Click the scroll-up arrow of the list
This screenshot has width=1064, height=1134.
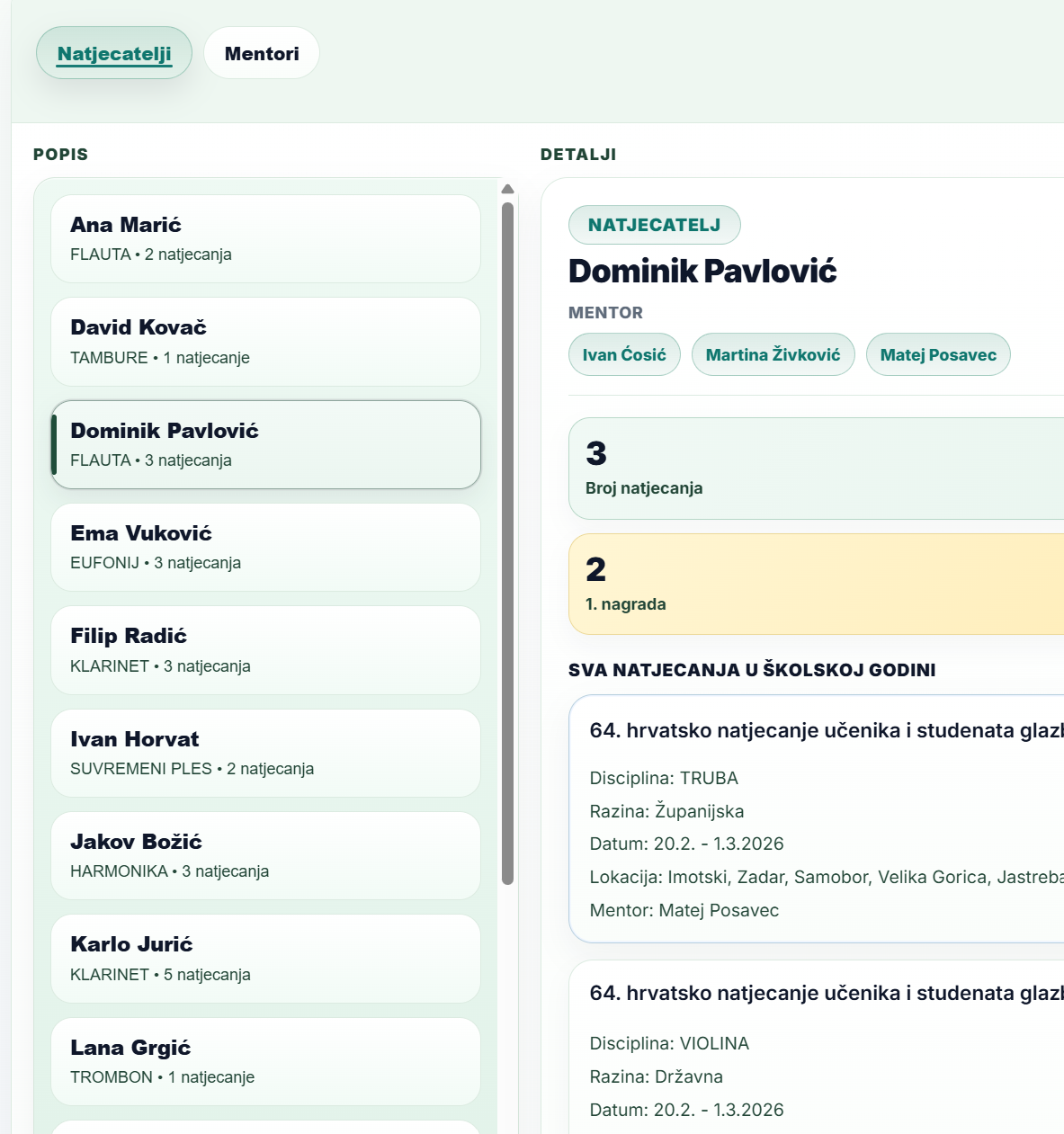(507, 189)
